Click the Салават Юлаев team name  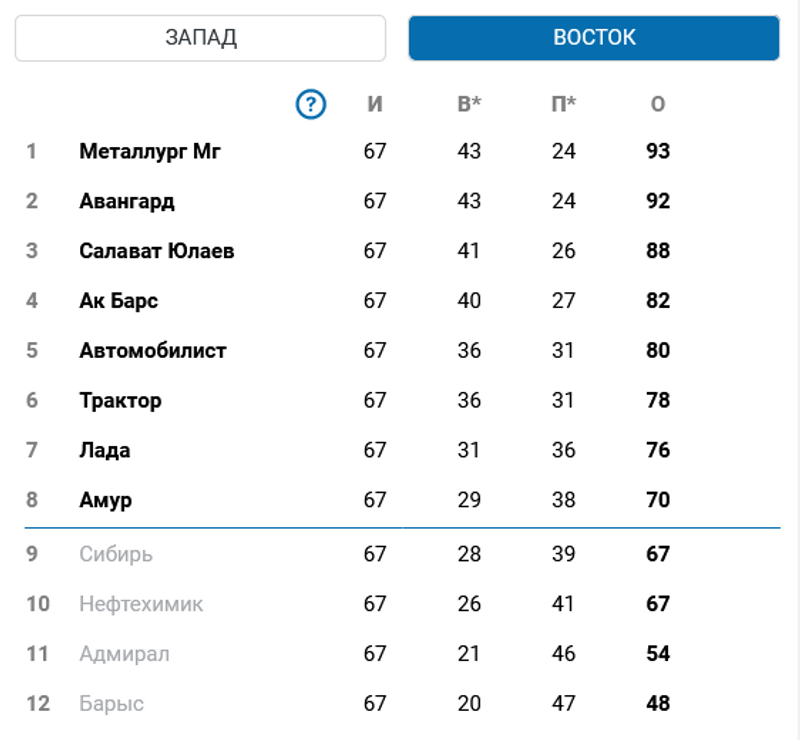click(157, 251)
